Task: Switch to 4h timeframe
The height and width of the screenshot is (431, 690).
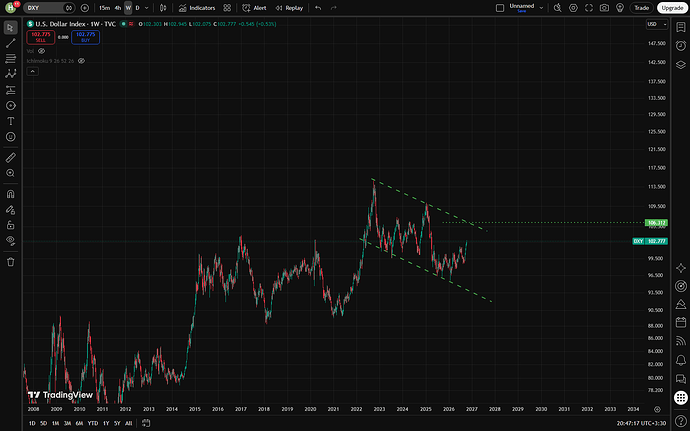Action: 117,8
